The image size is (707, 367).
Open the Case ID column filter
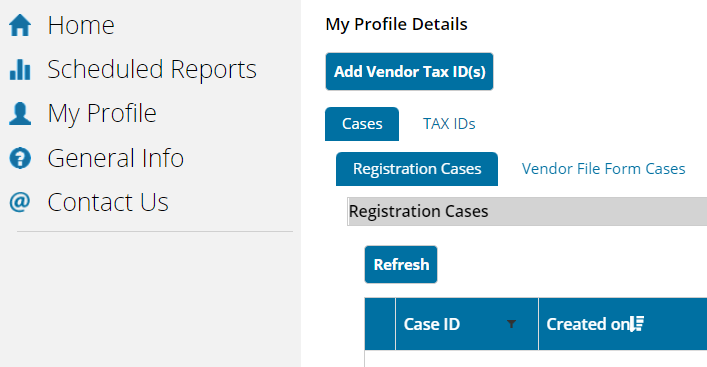point(511,324)
